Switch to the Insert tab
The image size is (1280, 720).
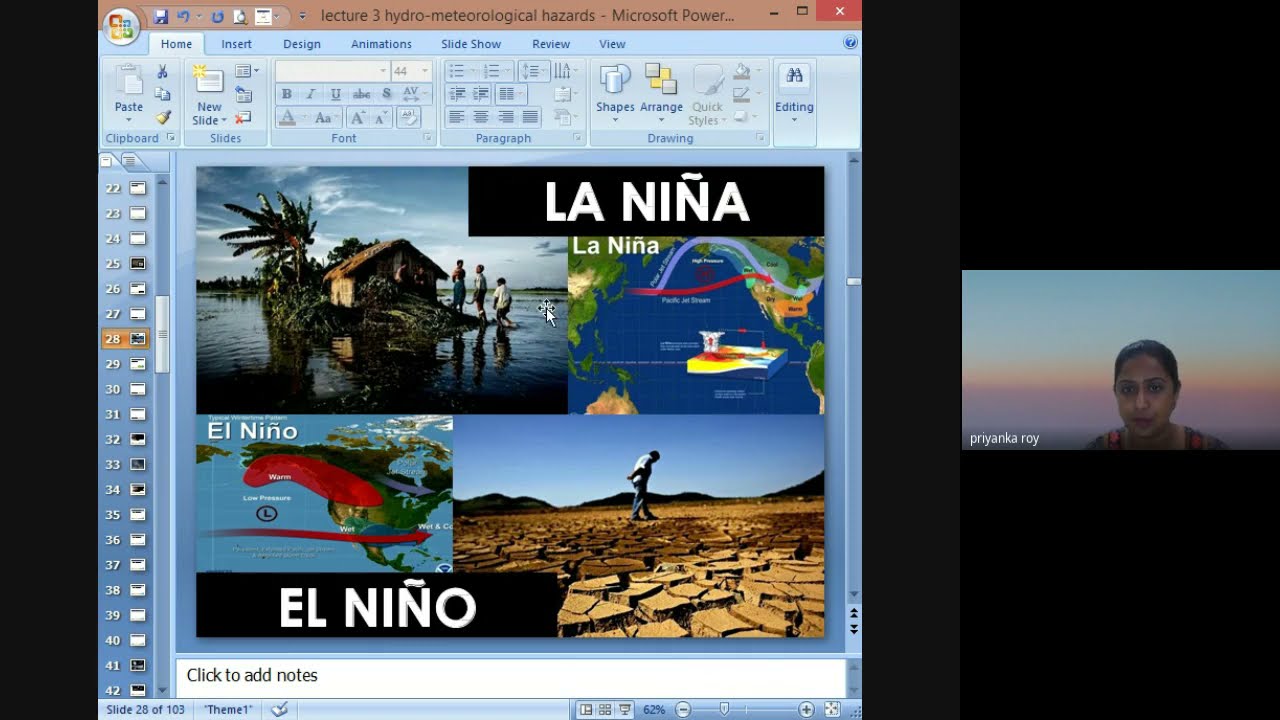coord(237,44)
